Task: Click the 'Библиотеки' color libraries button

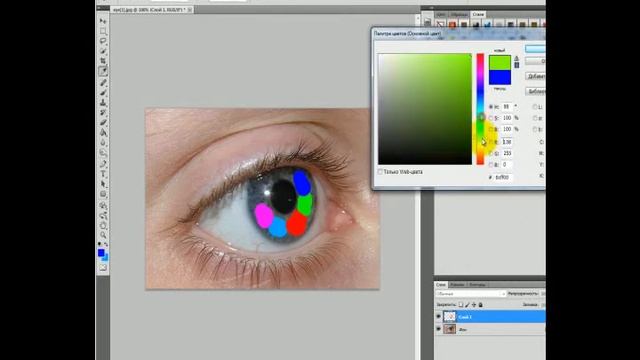Action: 536,91
